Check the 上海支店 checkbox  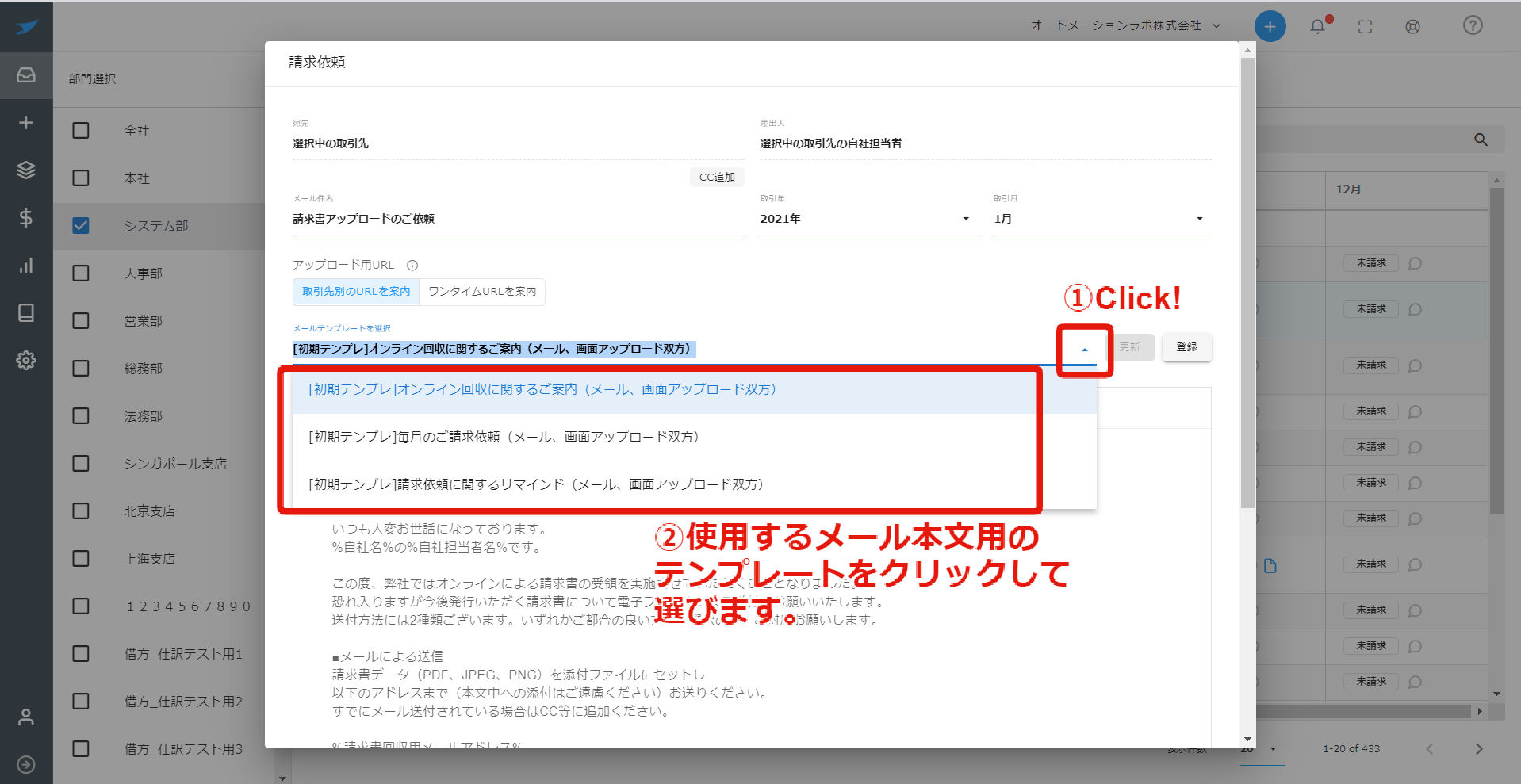[x=81, y=559]
